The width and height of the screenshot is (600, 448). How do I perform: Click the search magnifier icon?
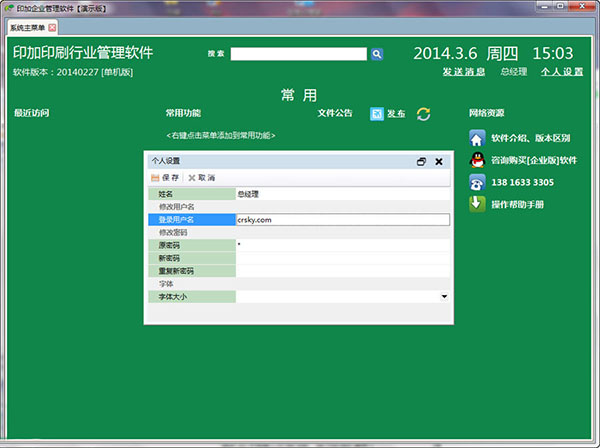pos(377,54)
